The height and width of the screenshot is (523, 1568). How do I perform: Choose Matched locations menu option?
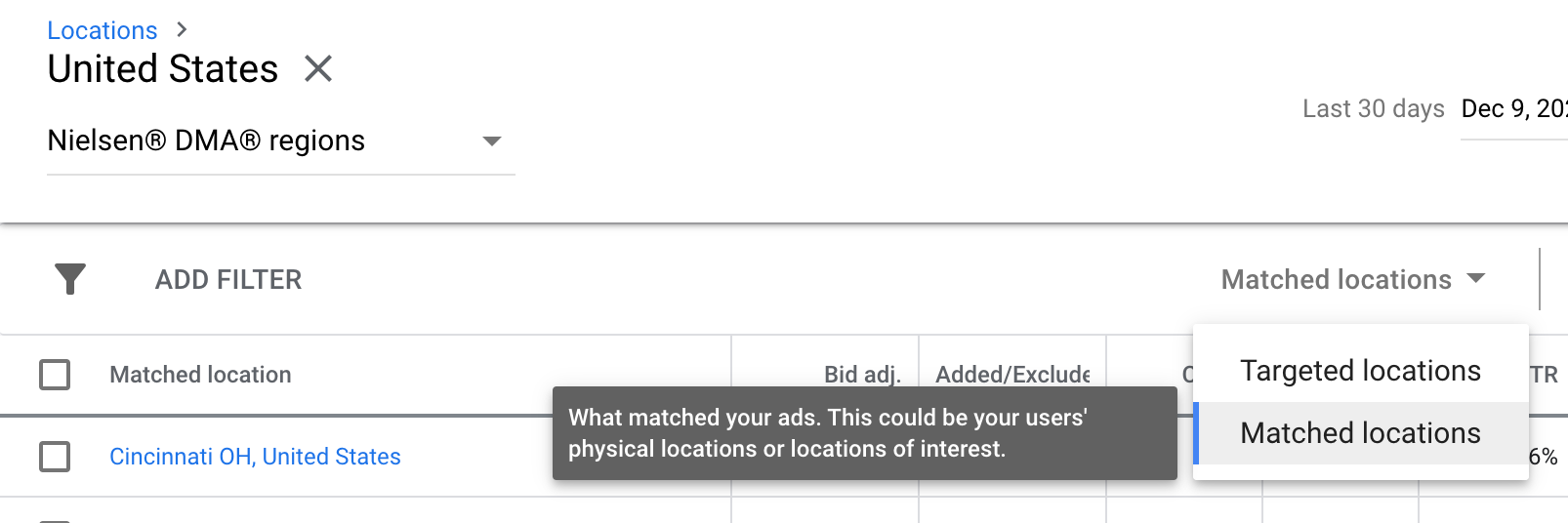point(1360,433)
